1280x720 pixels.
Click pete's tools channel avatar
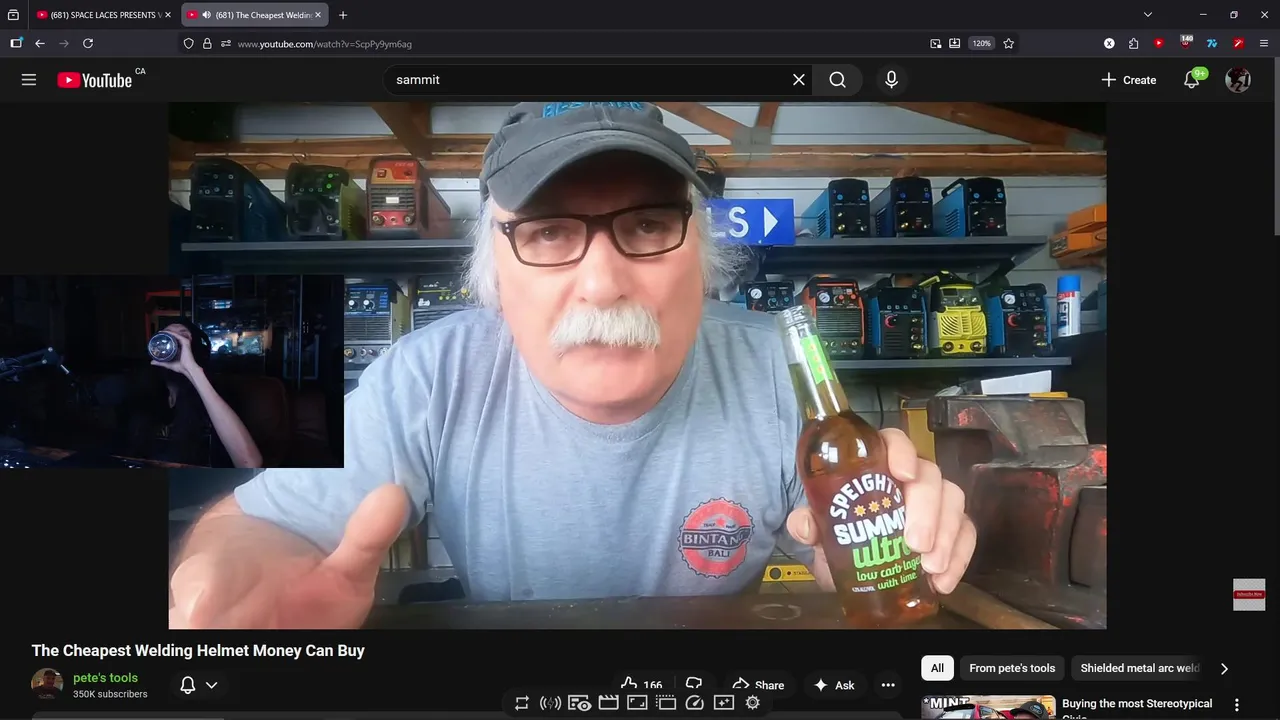(x=47, y=685)
